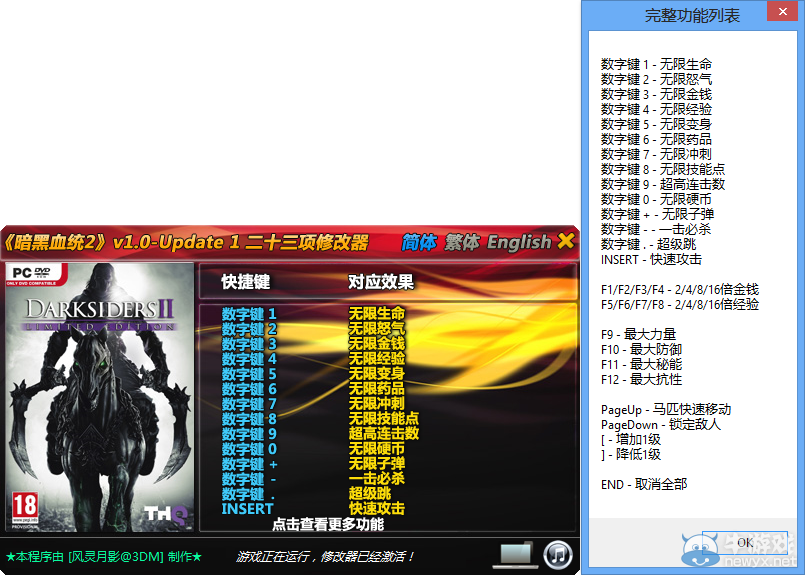Select 无限冲刺 effect in trainer
Screen dimensions: 805x575
point(377,404)
